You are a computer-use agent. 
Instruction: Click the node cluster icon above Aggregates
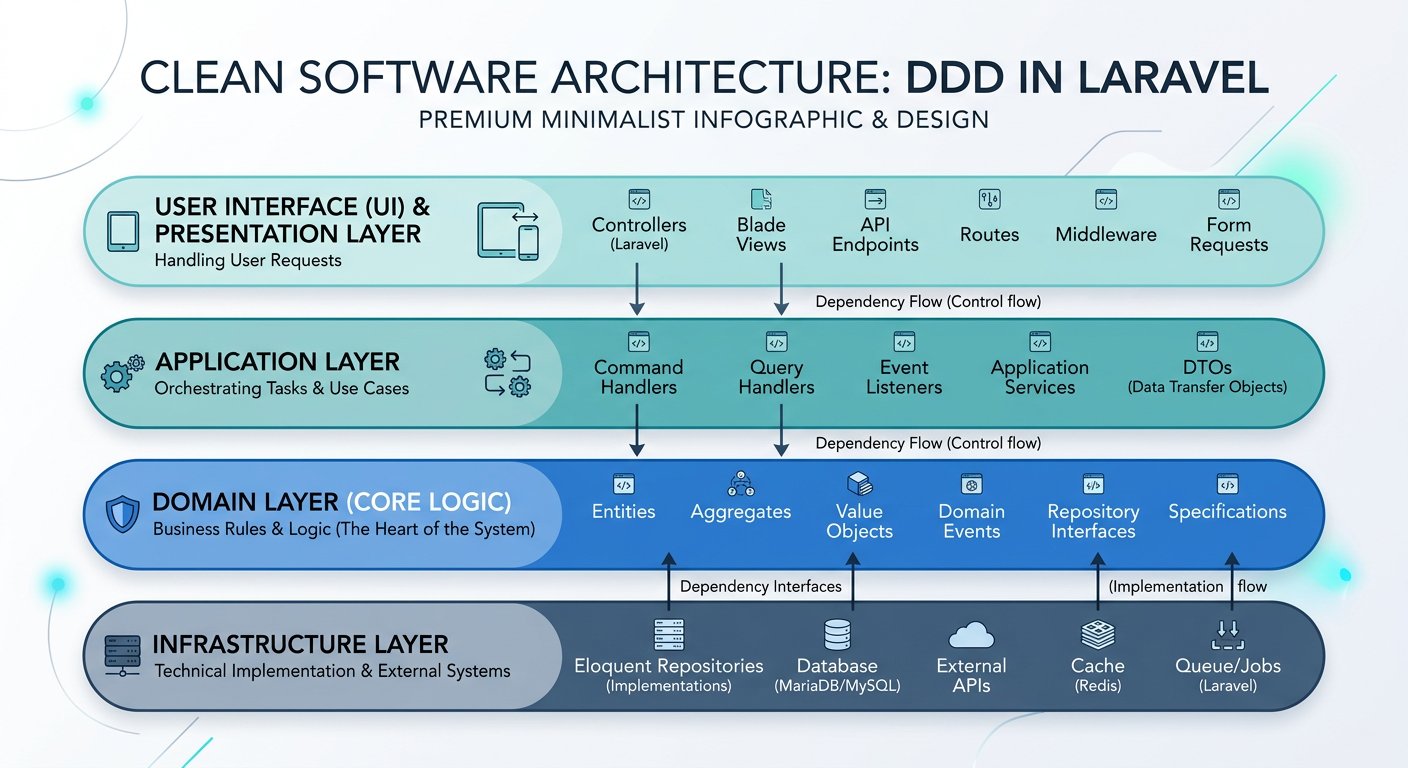[741, 484]
